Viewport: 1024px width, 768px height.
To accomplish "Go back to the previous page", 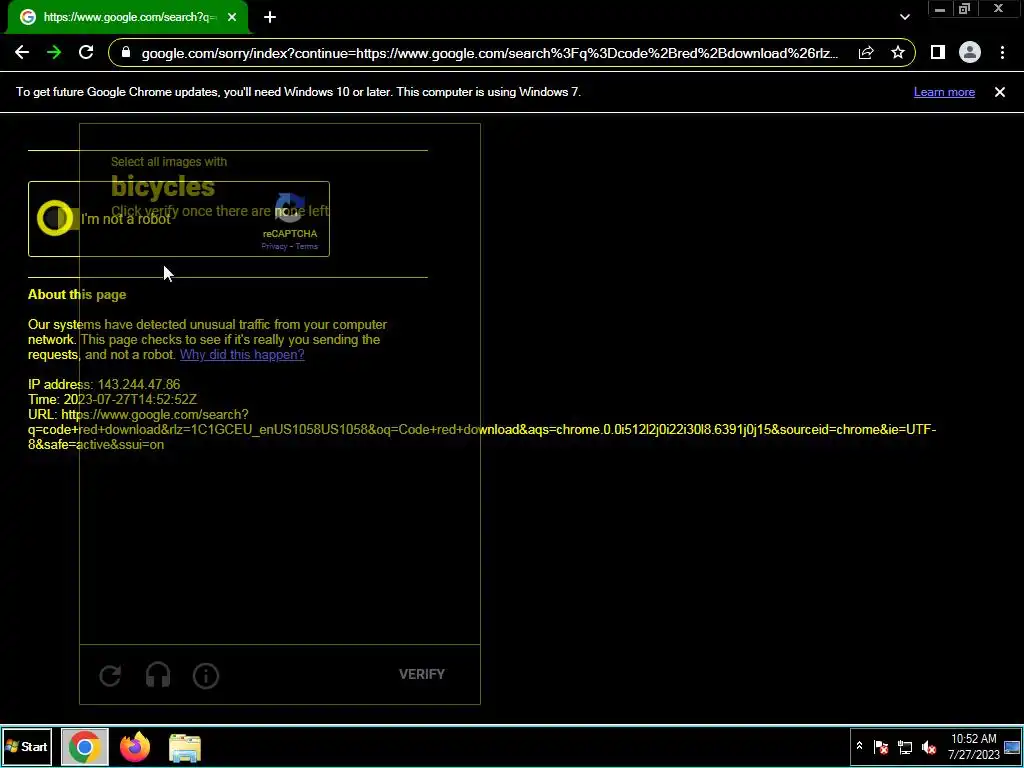I will 22,53.
